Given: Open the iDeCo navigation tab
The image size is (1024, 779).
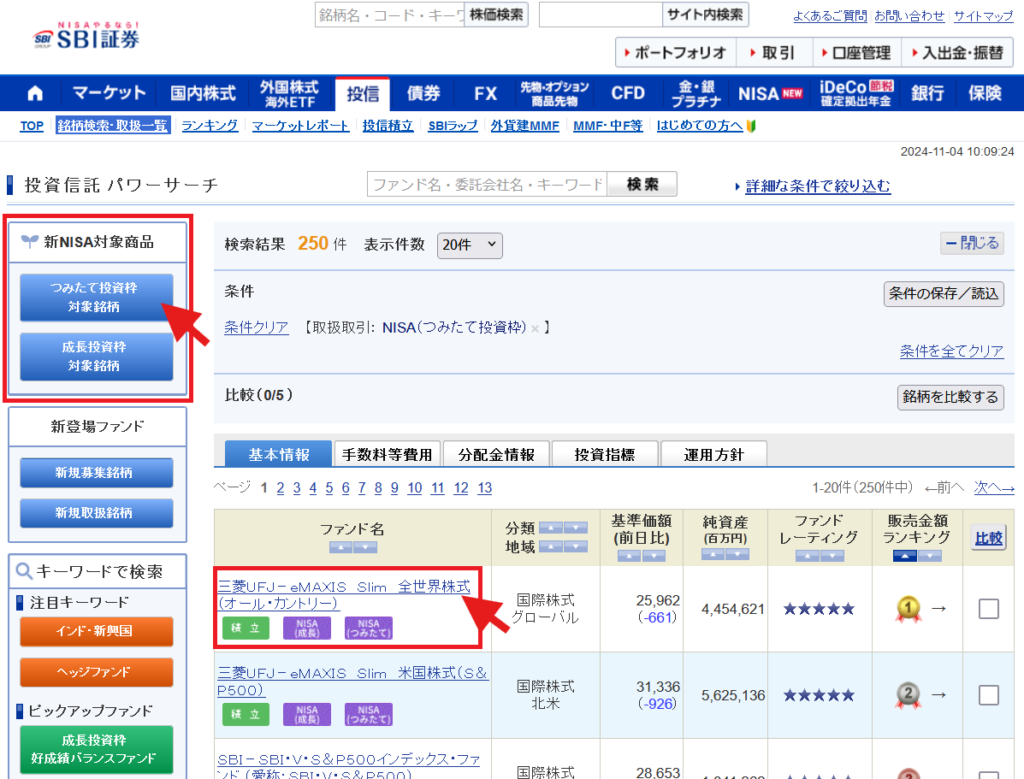Looking at the screenshot, I should click(856, 93).
